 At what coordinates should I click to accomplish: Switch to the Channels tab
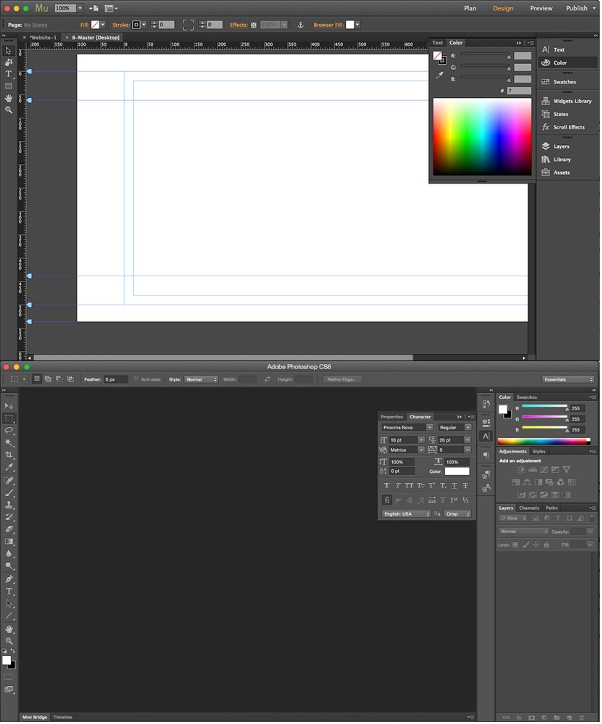pos(529,508)
